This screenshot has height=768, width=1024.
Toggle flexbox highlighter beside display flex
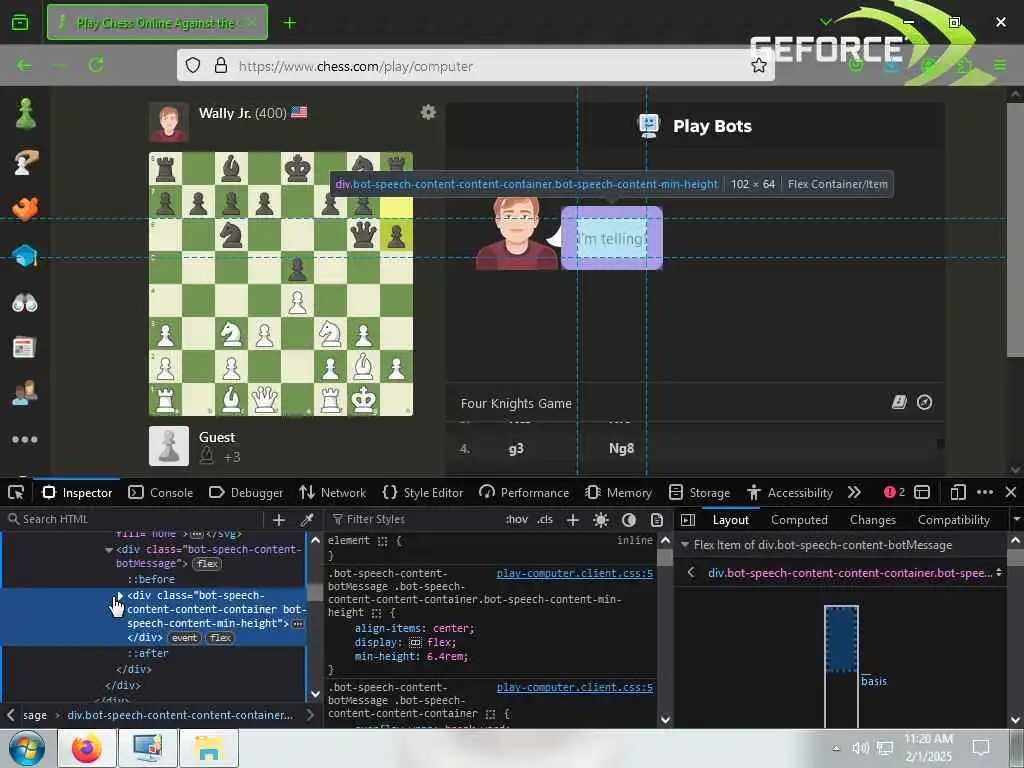click(x=415, y=642)
